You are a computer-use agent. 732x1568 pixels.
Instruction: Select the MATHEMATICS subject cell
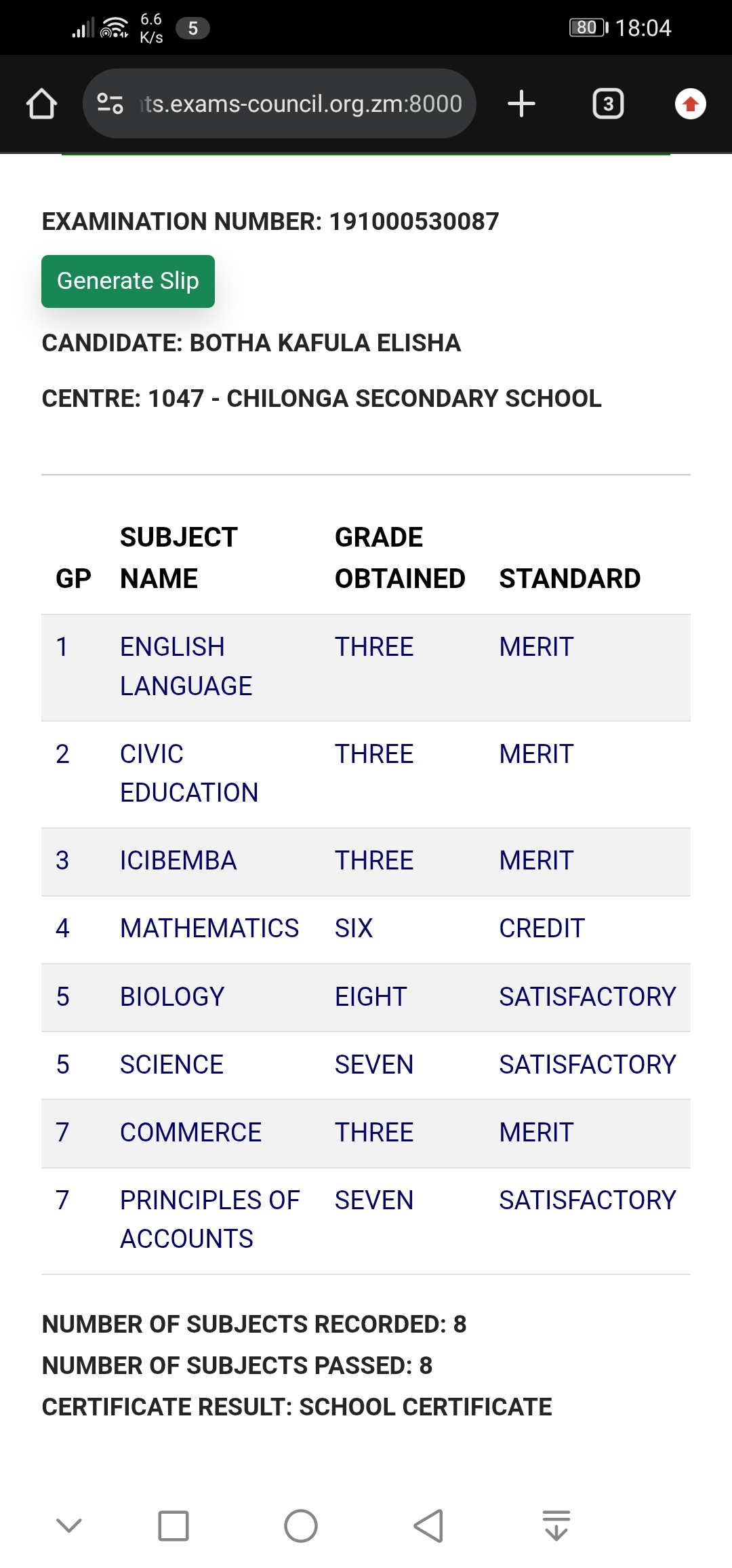pyautogui.click(x=209, y=928)
